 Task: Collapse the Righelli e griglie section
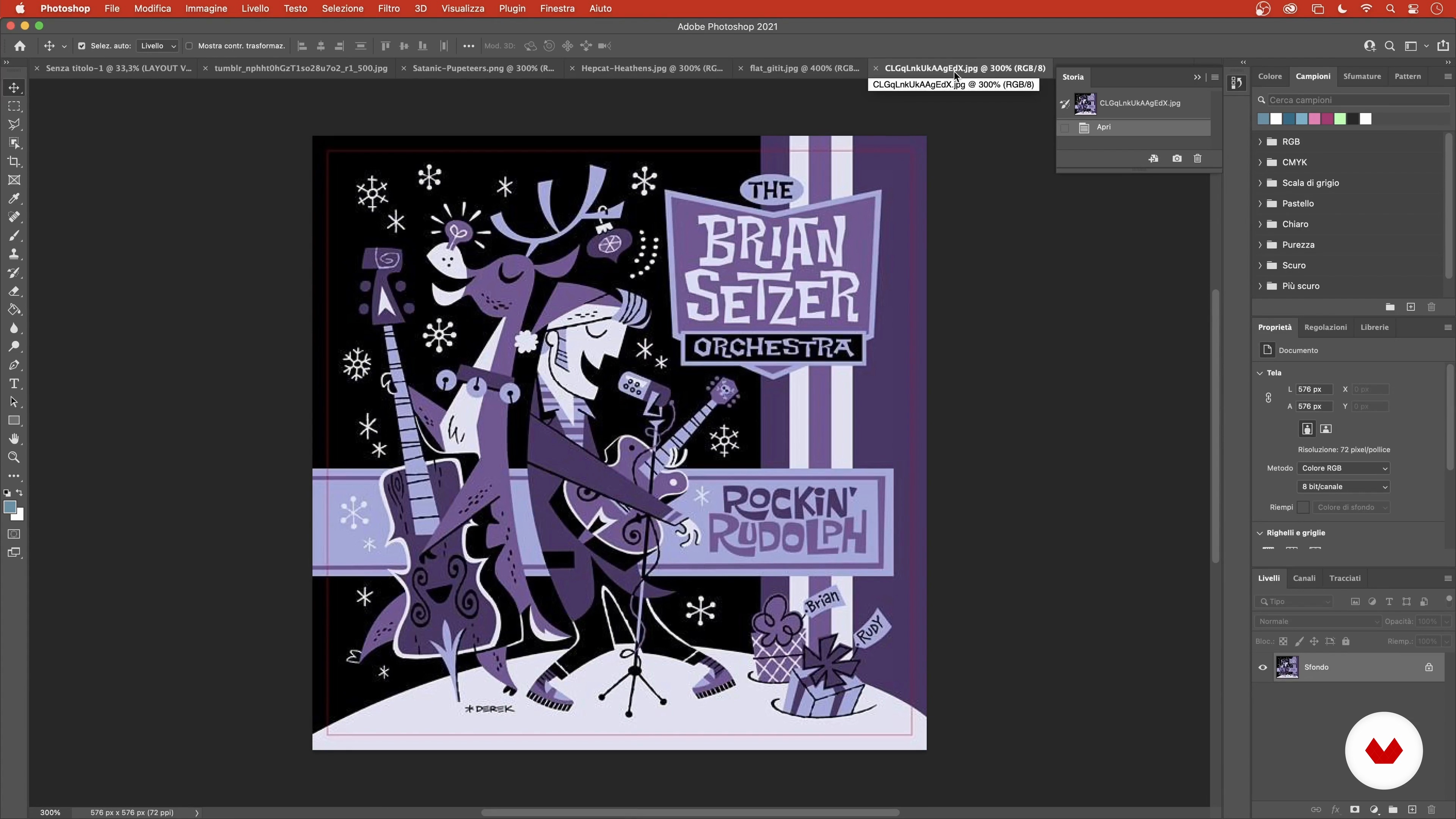[x=1260, y=533]
